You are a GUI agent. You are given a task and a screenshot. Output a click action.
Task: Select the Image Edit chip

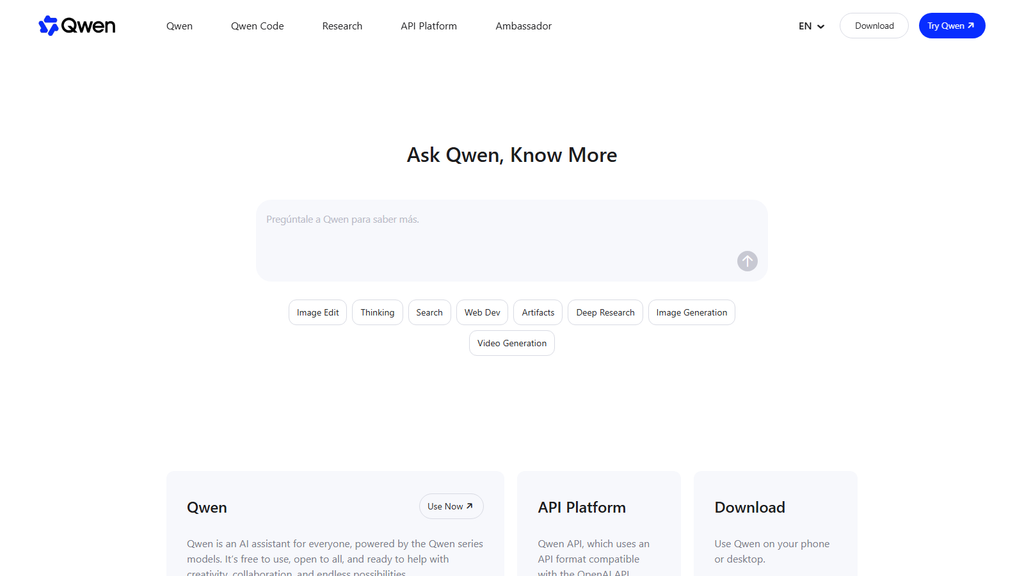[317, 312]
